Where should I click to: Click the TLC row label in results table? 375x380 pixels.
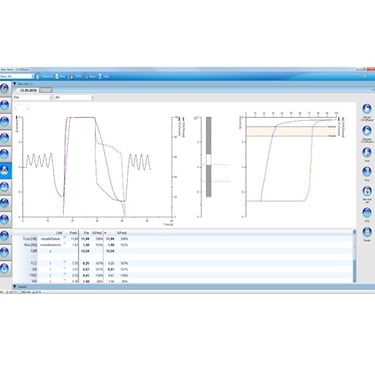coord(34,263)
